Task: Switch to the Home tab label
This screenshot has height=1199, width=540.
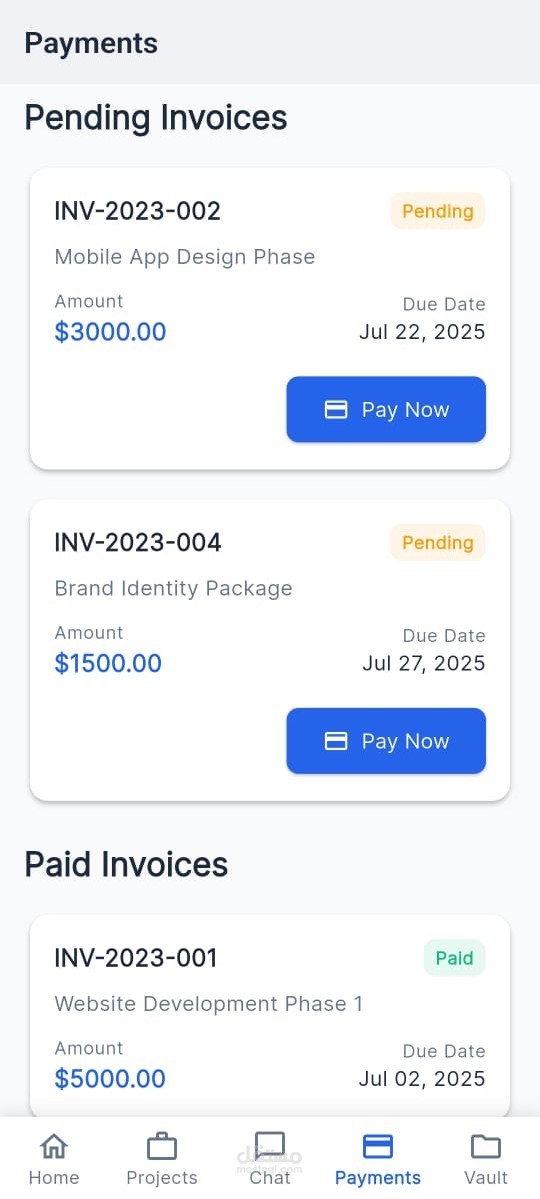Action: (54, 1177)
